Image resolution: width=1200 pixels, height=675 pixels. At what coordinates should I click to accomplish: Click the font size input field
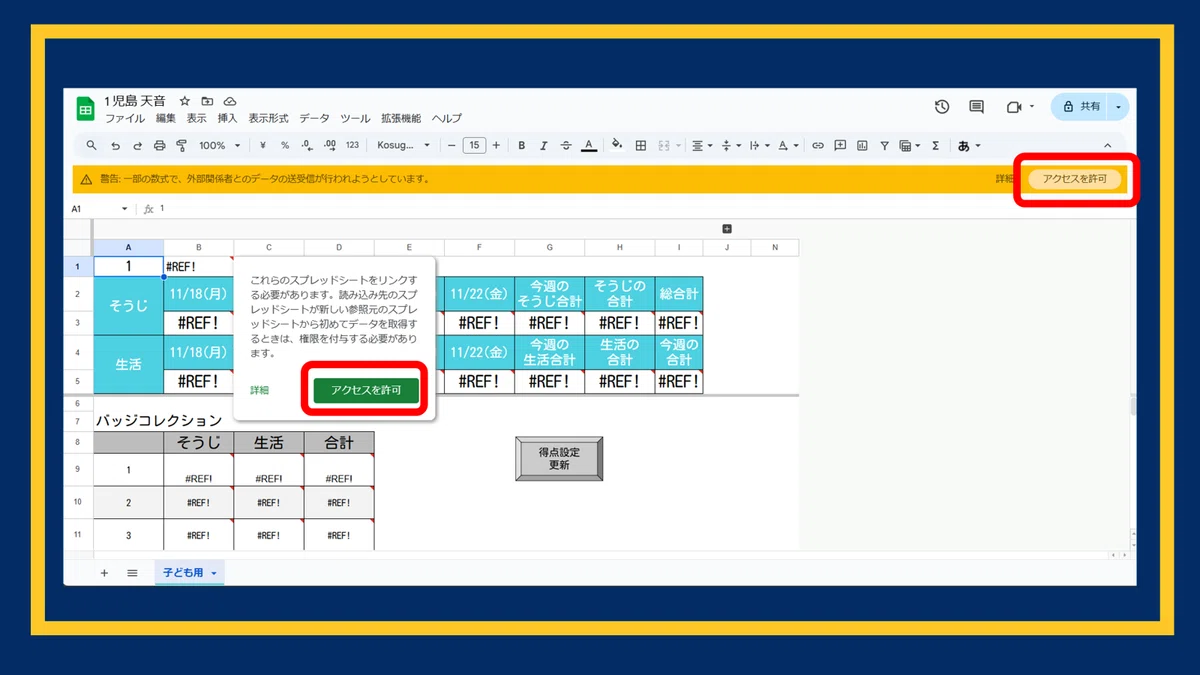[475, 146]
